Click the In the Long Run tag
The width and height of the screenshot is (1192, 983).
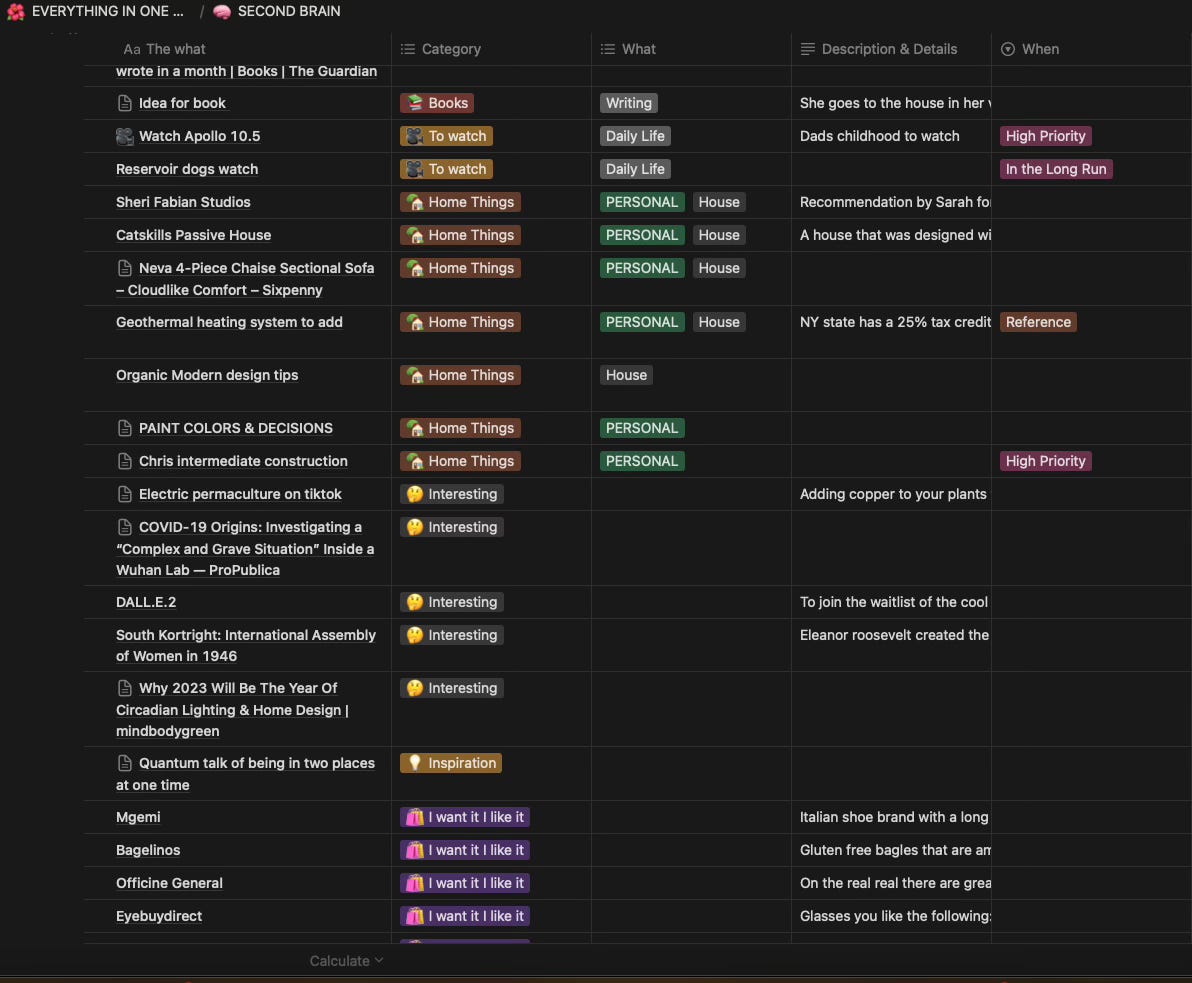coord(1056,169)
